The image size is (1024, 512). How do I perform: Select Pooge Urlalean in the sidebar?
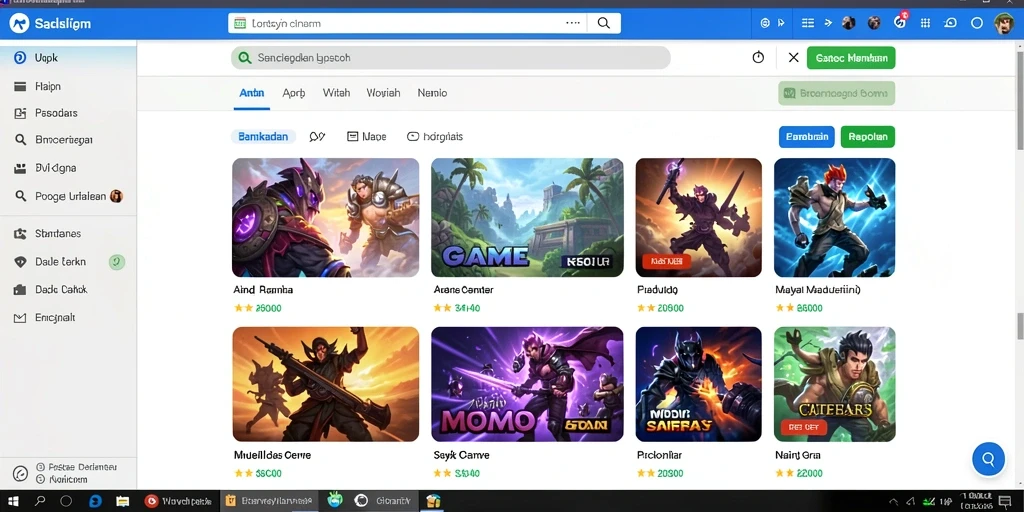pos(68,196)
